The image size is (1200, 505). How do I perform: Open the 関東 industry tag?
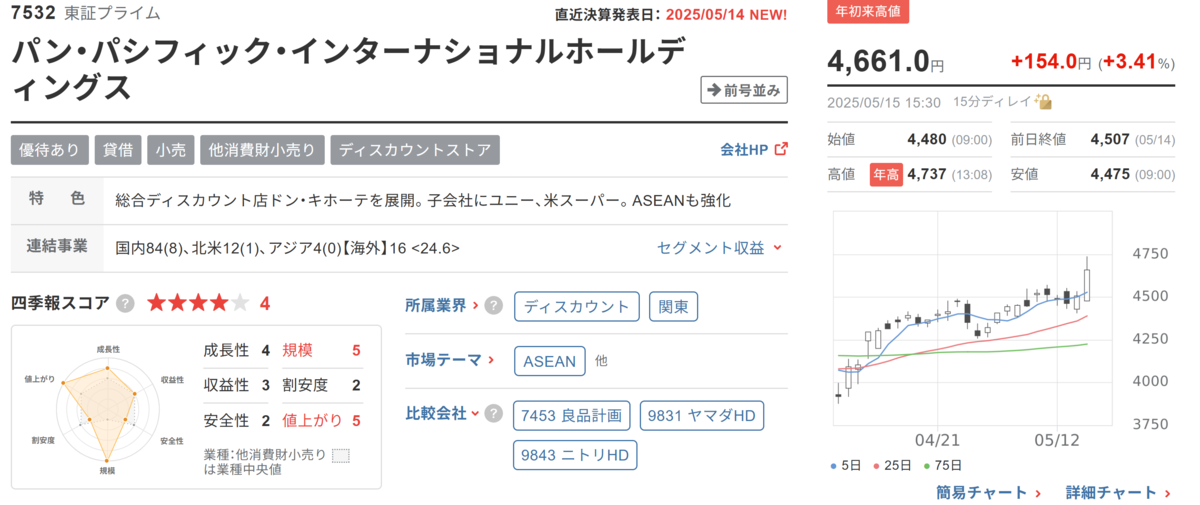(x=674, y=307)
